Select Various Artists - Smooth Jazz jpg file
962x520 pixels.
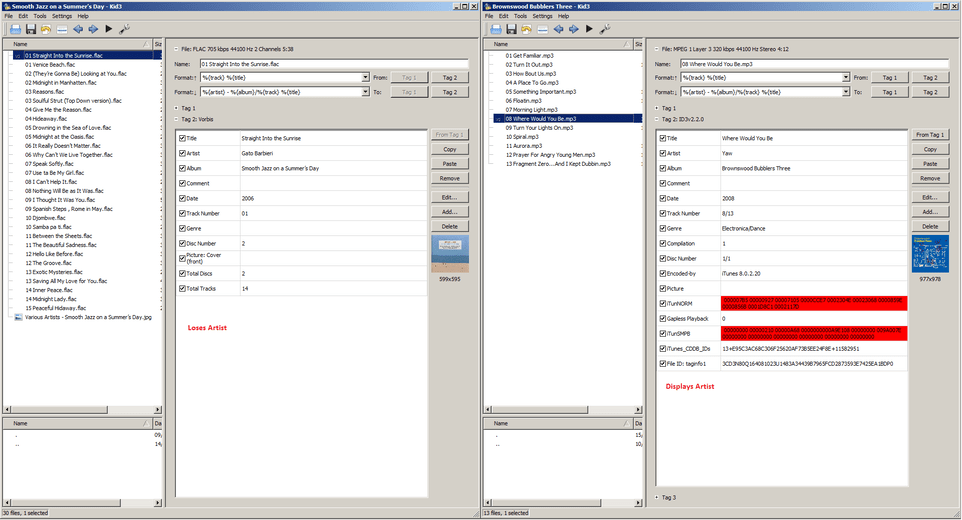click(88, 317)
